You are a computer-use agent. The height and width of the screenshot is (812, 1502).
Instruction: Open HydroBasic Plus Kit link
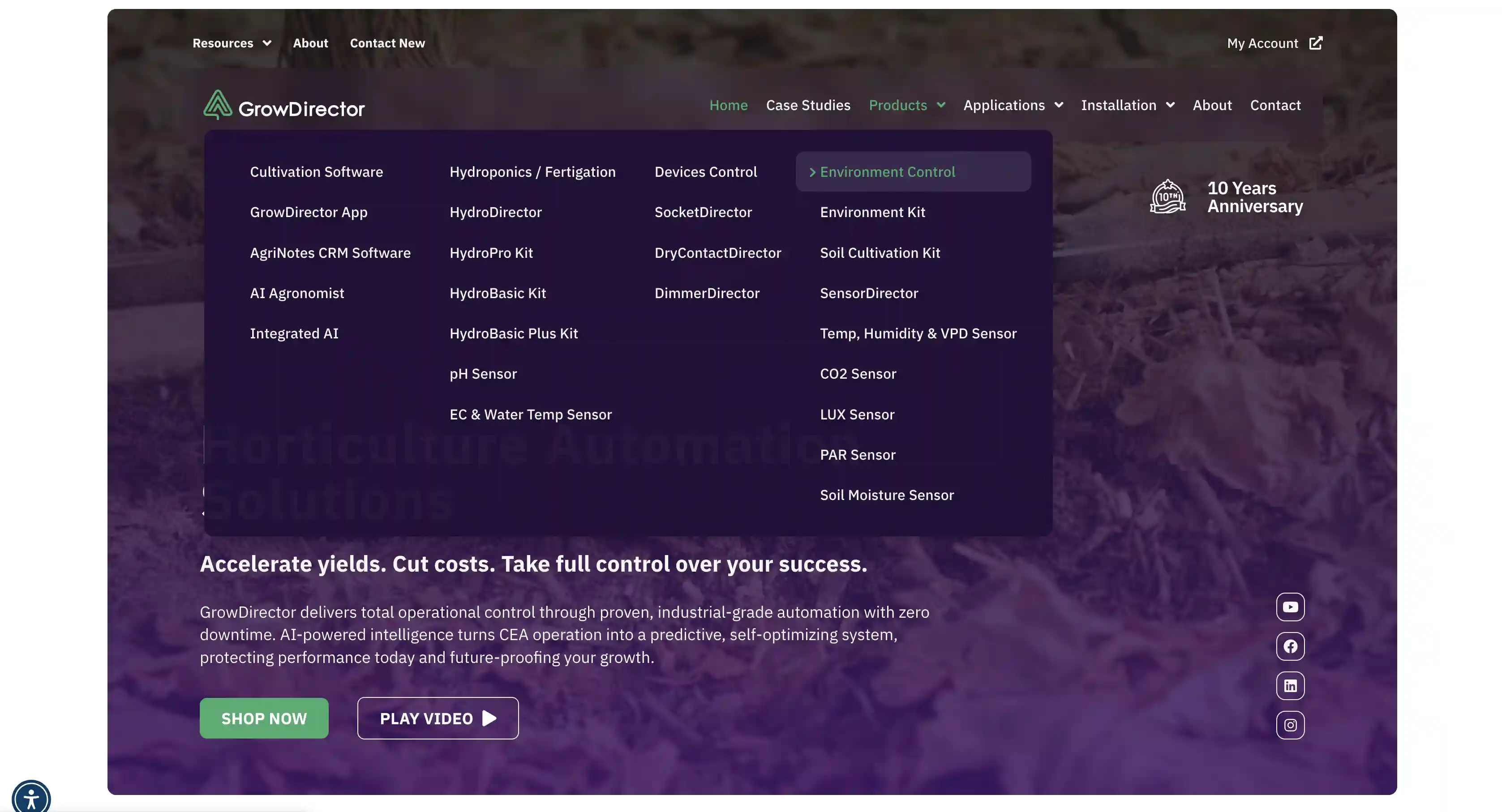[514, 333]
